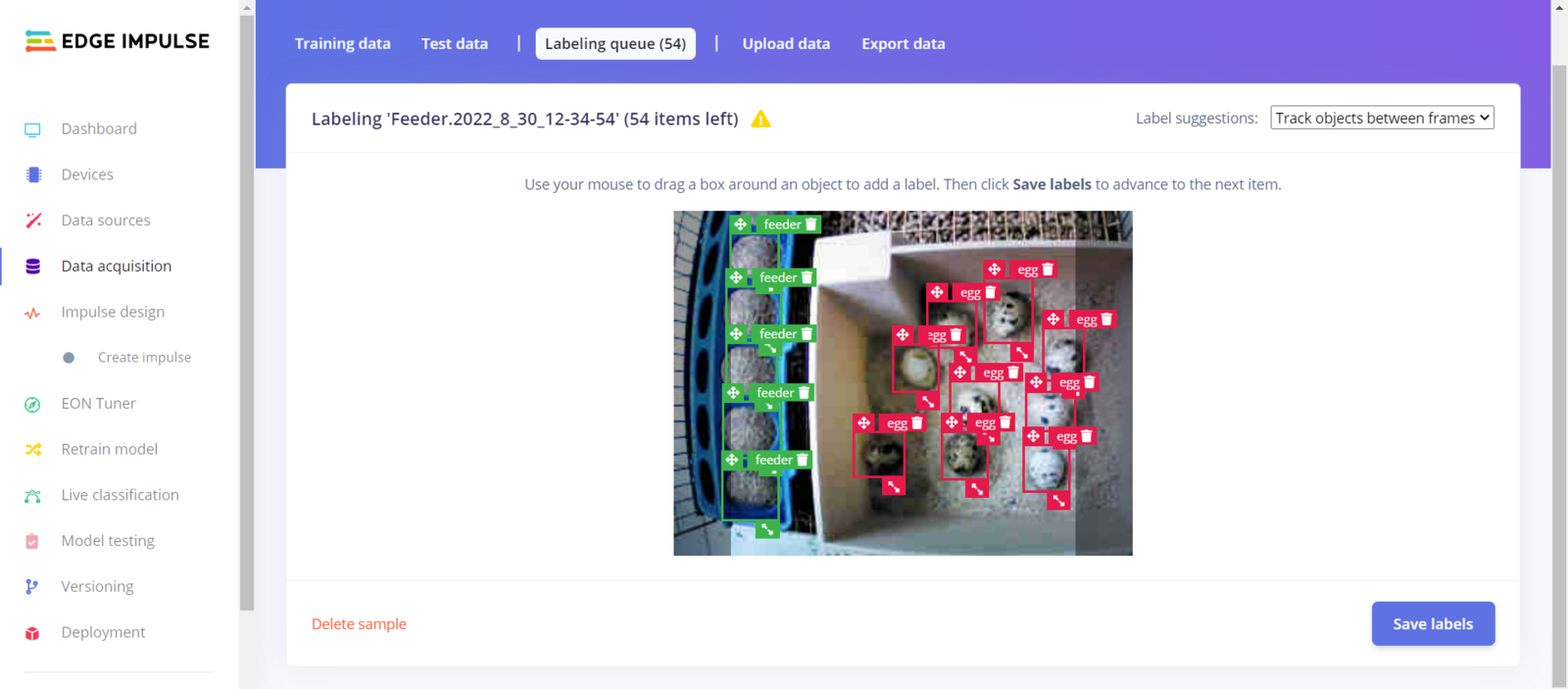Click the Dashboard monitor icon

[32, 129]
